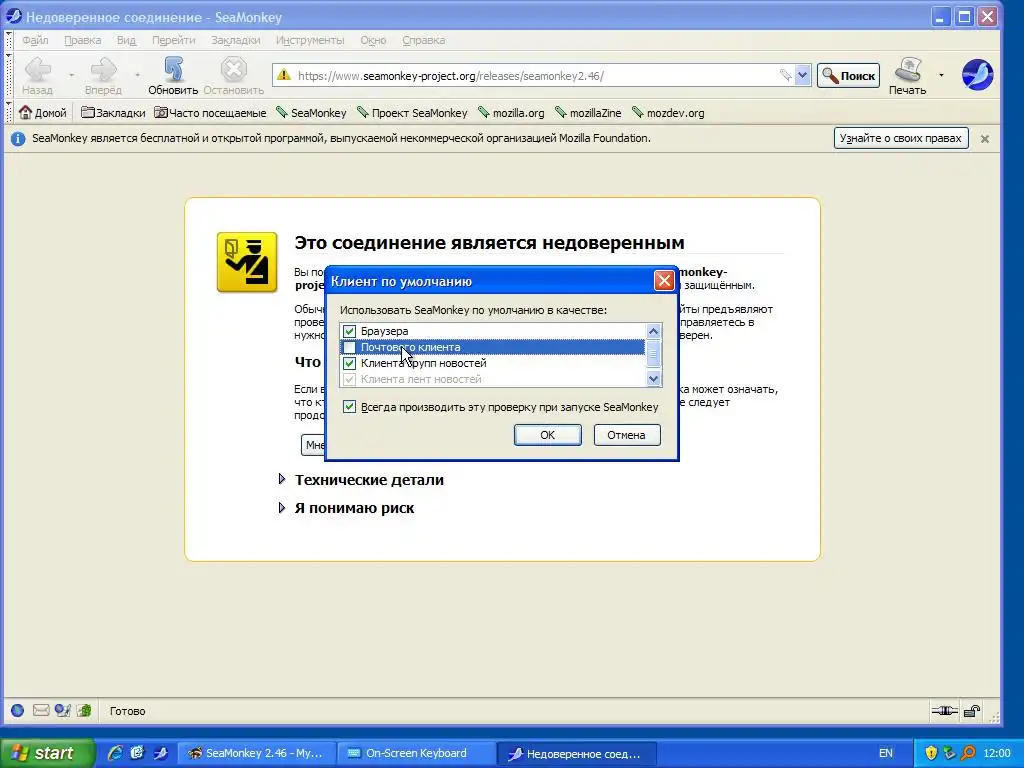This screenshot has width=1024, height=768.
Task: Click the EN language indicator in the taskbar
Action: click(x=886, y=754)
